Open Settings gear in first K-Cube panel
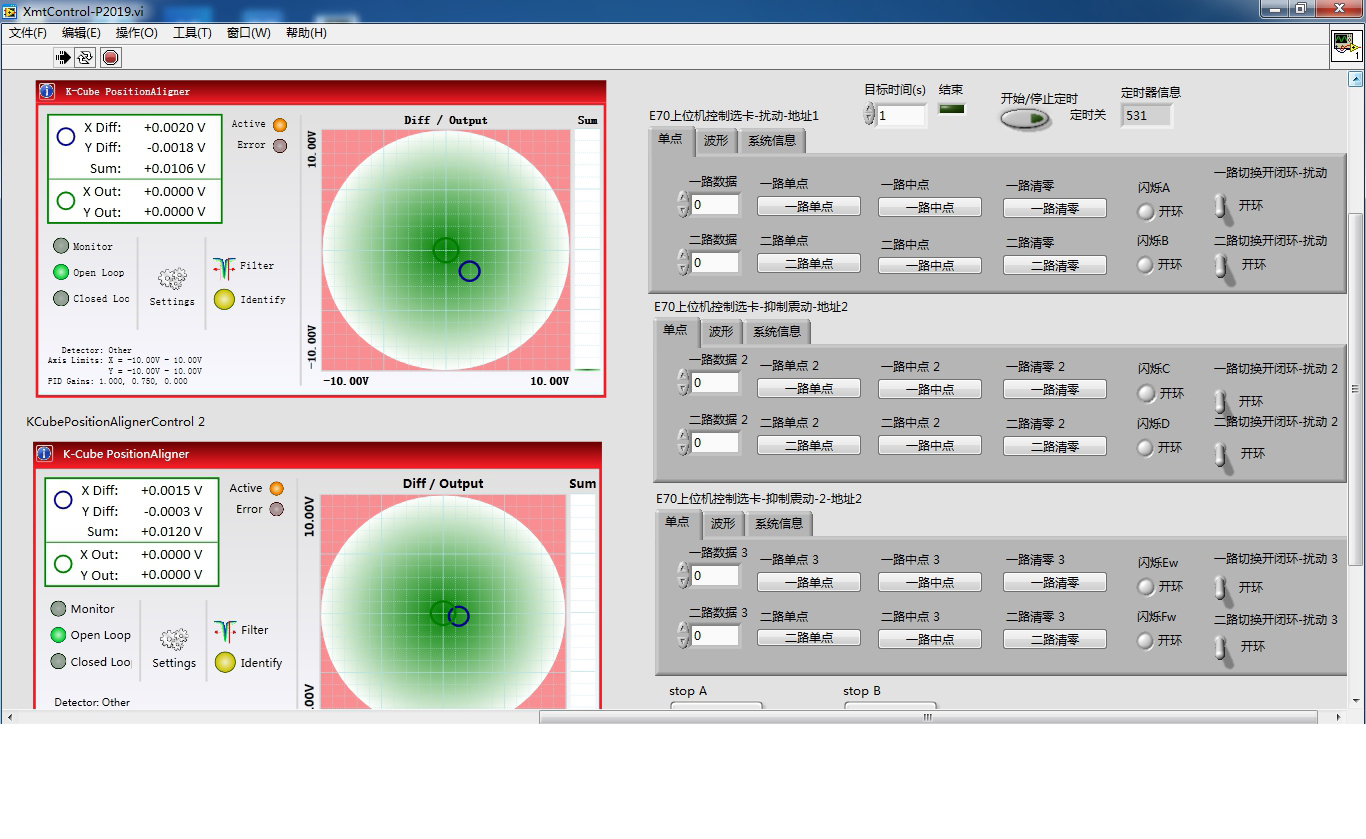The height and width of the screenshot is (839, 1366). tap(172, 279)
